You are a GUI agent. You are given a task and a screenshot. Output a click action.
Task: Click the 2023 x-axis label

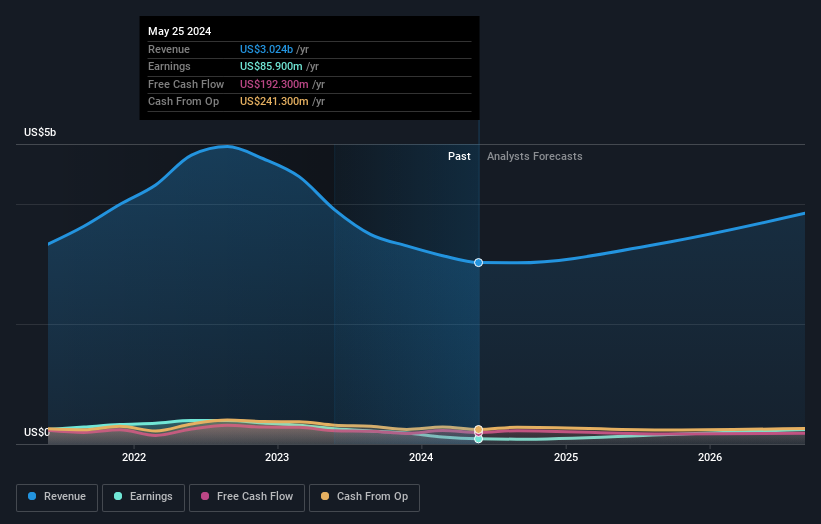tap(277, 457)
